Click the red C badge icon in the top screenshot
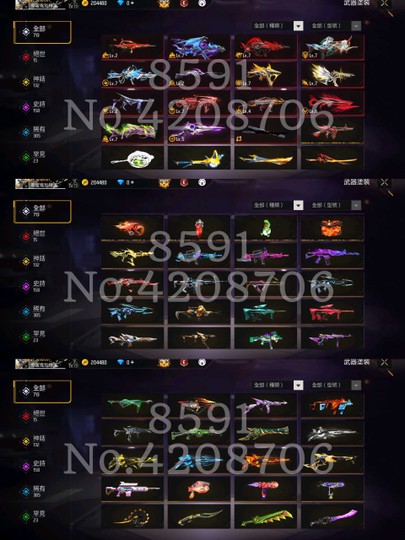This screenshot has height=540, width=405. 184,3
